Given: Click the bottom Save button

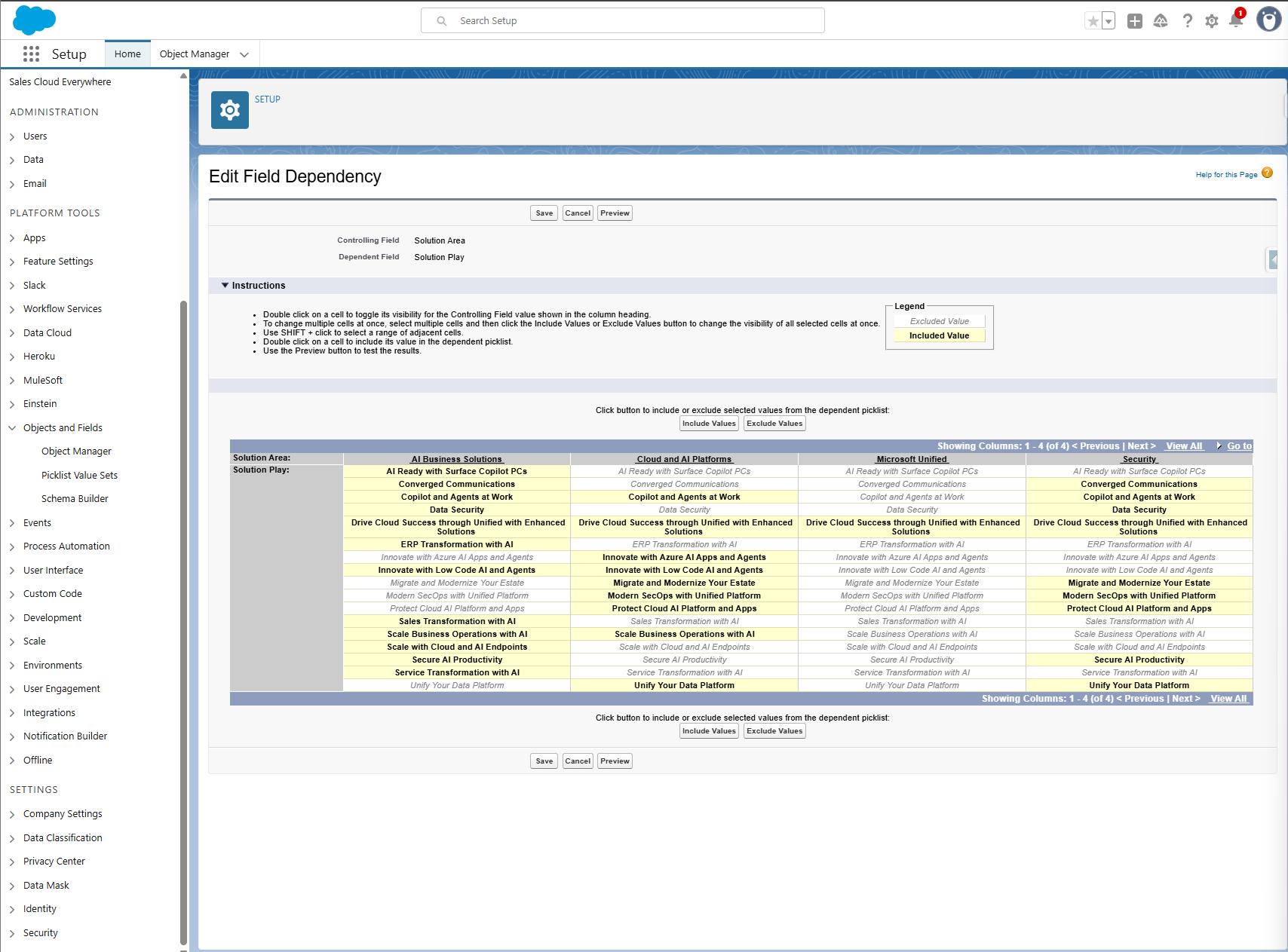Looking at the screenshot, I should [544, 761].
